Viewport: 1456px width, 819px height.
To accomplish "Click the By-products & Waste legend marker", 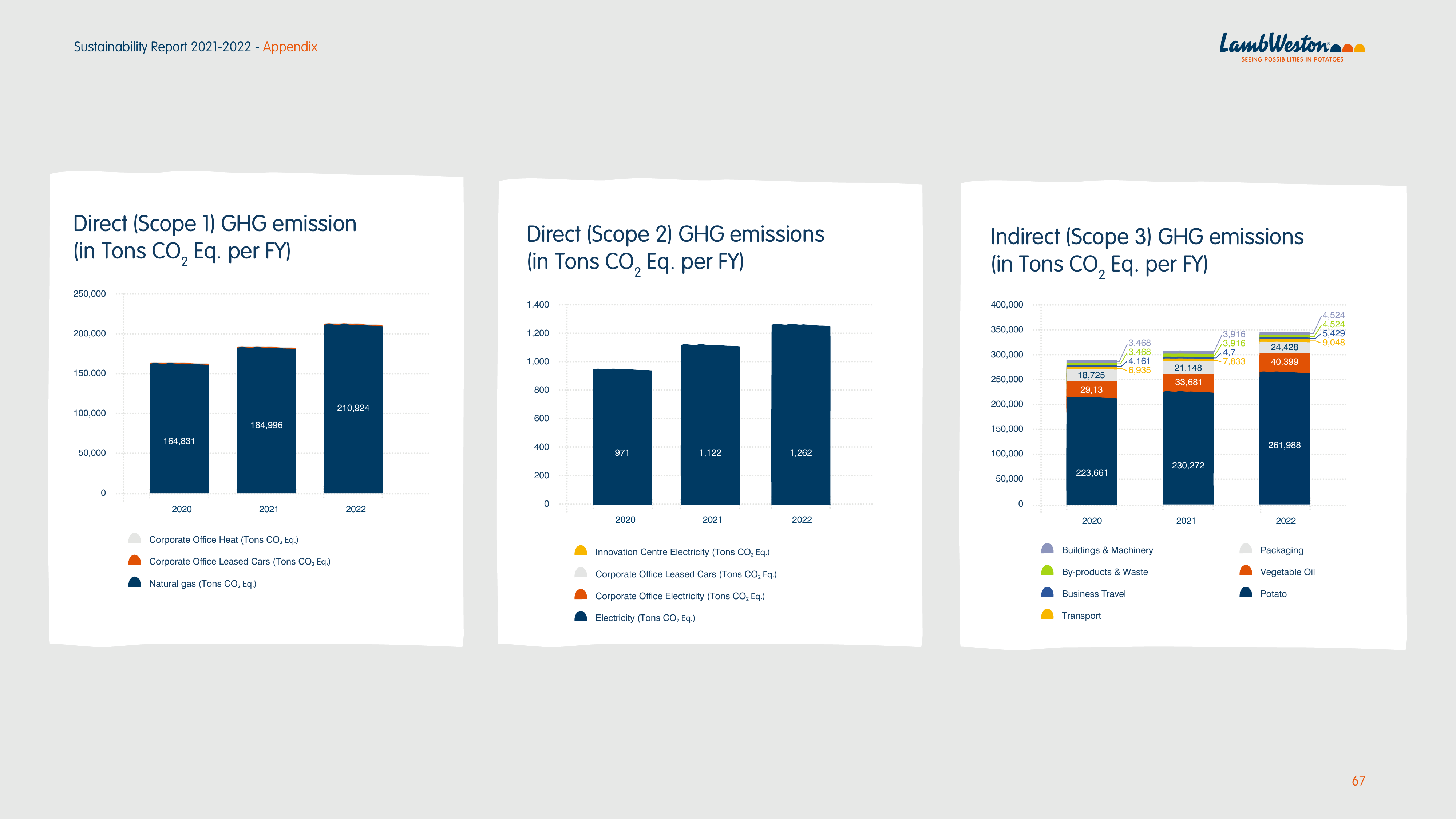I will 1047,571.
